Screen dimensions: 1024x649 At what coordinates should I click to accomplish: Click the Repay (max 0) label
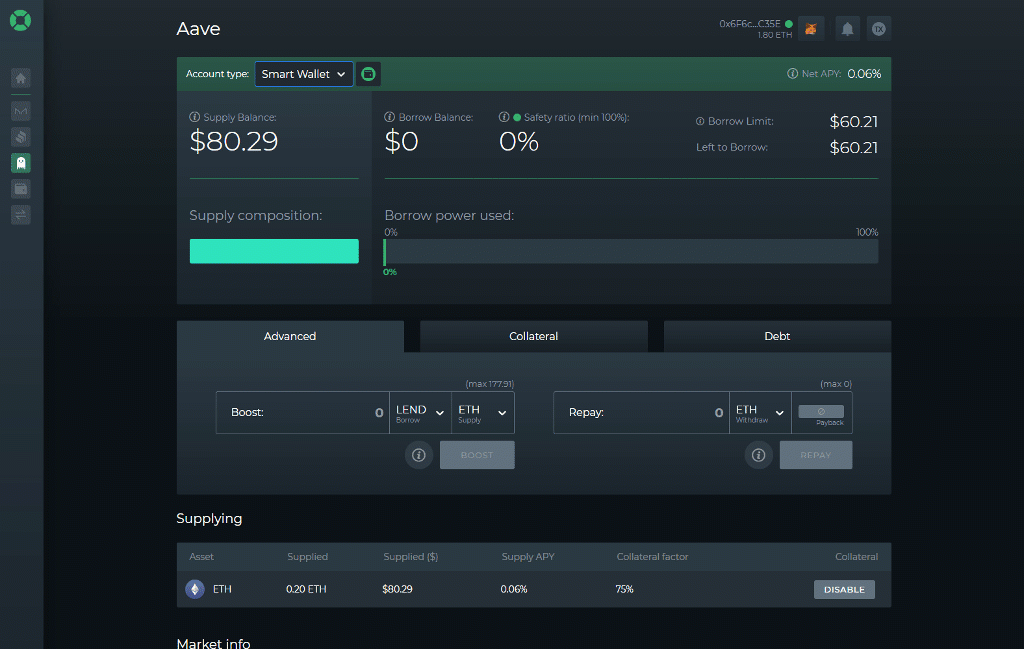[836, 384]
